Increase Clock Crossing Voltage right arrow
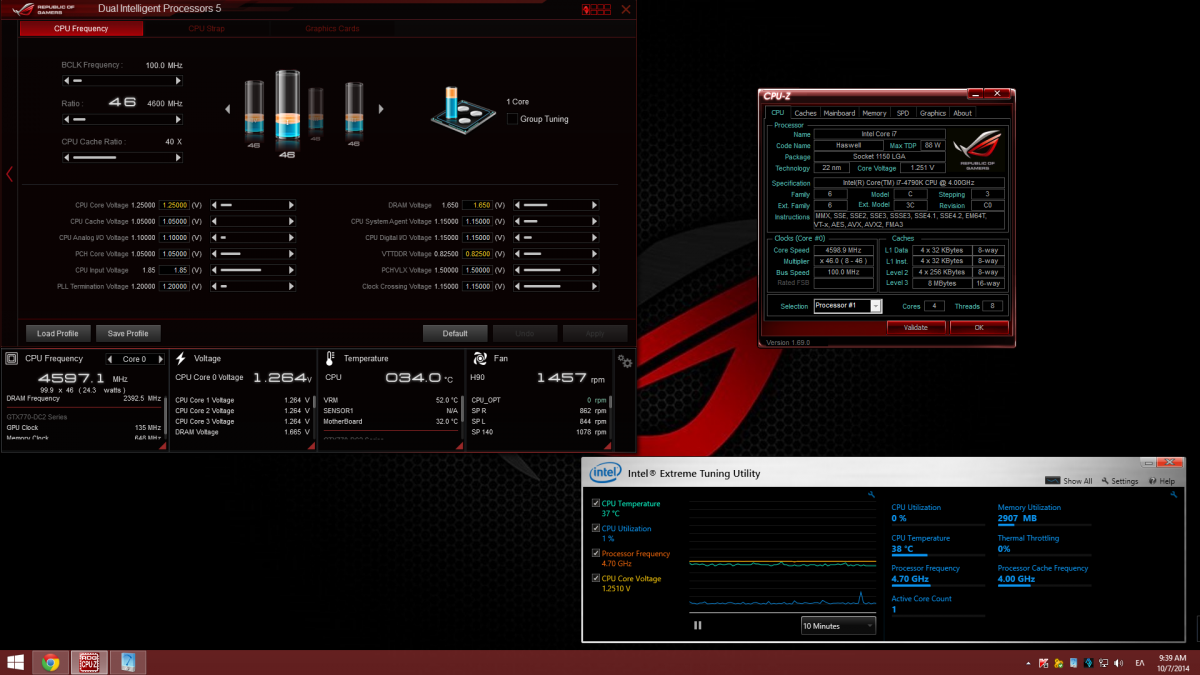Image resolution: width=1200 pixels, height=675 pixels. point(596,286)
